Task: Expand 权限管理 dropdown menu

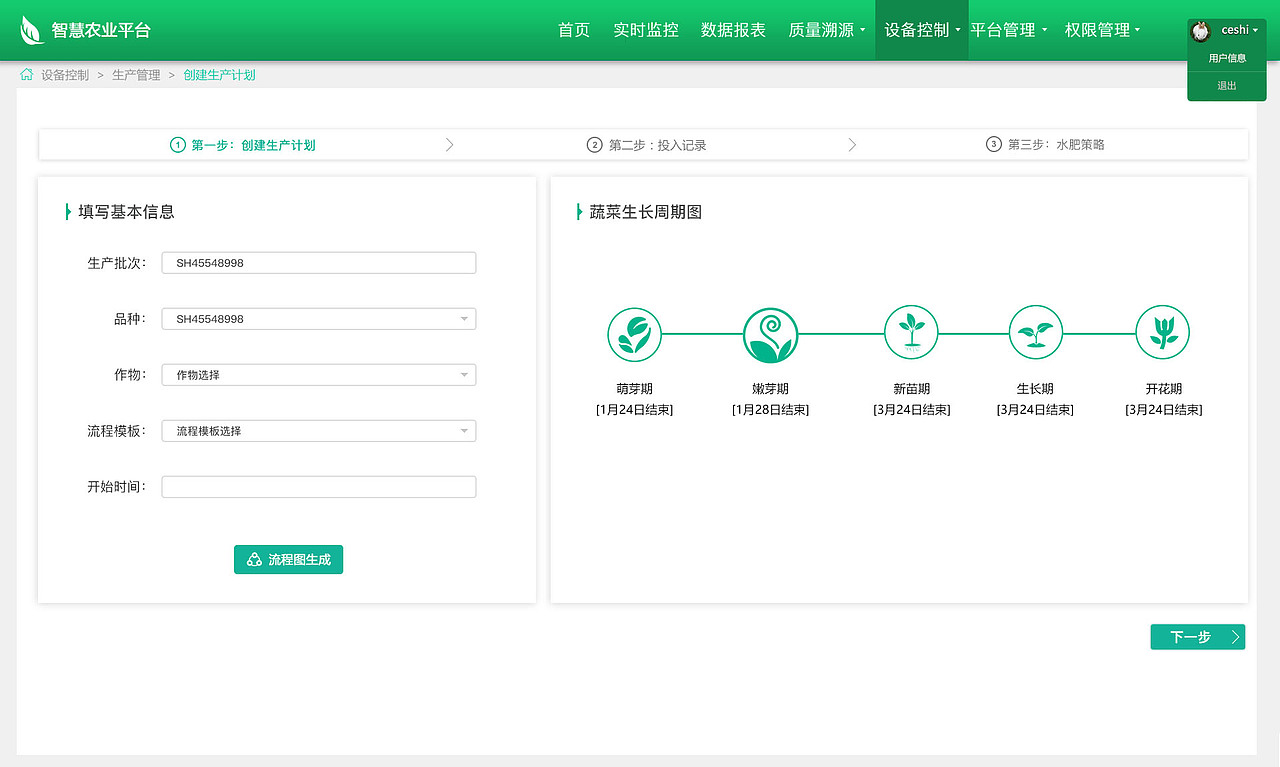Action: [x=1103, y=30]
